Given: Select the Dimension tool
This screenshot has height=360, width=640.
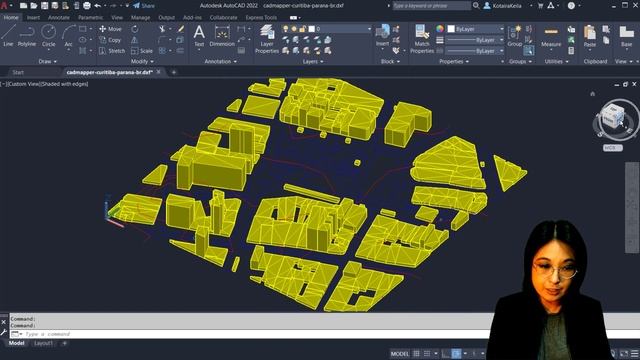Looking at the screenshot, I should [x=222, y=36].
